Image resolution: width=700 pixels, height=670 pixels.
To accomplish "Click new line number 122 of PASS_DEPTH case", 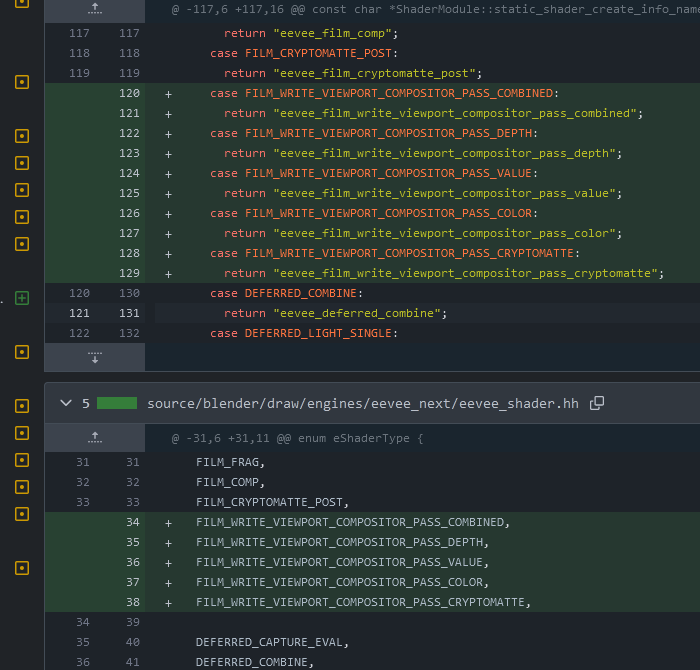I will click(x=129, y=133).
